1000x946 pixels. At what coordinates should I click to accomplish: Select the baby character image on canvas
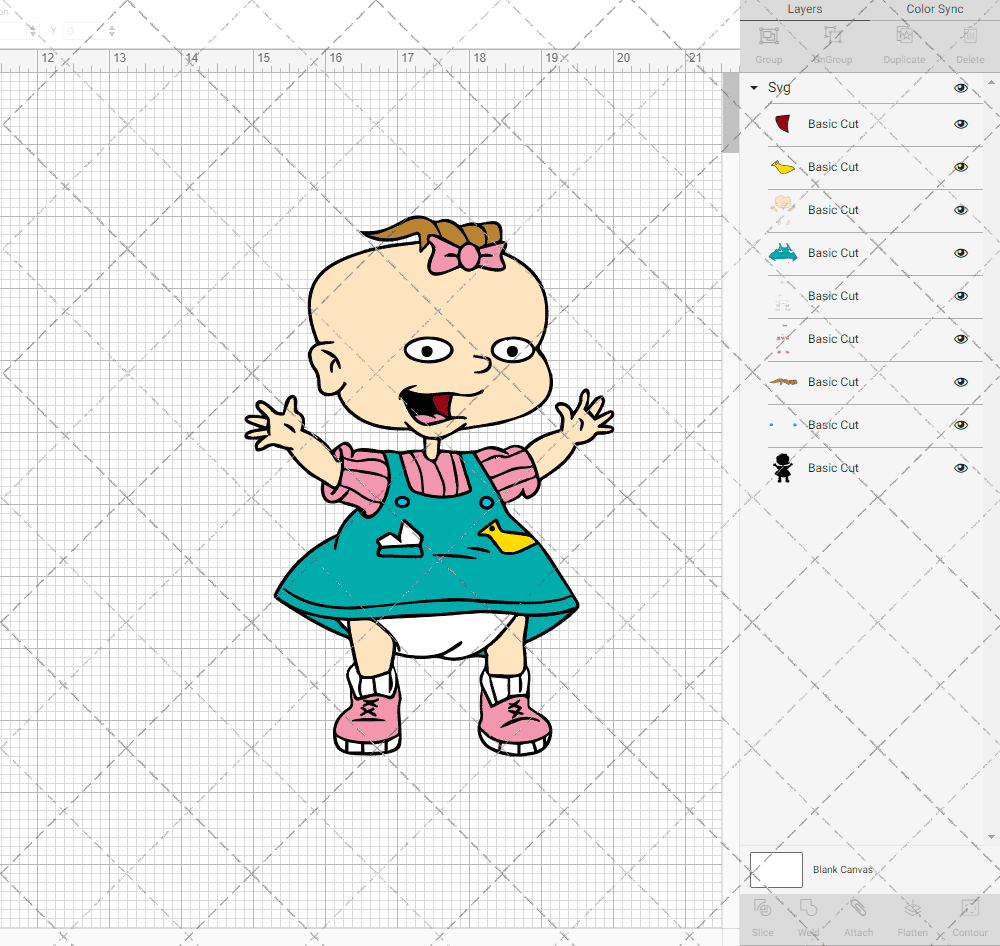coord(429,487)
